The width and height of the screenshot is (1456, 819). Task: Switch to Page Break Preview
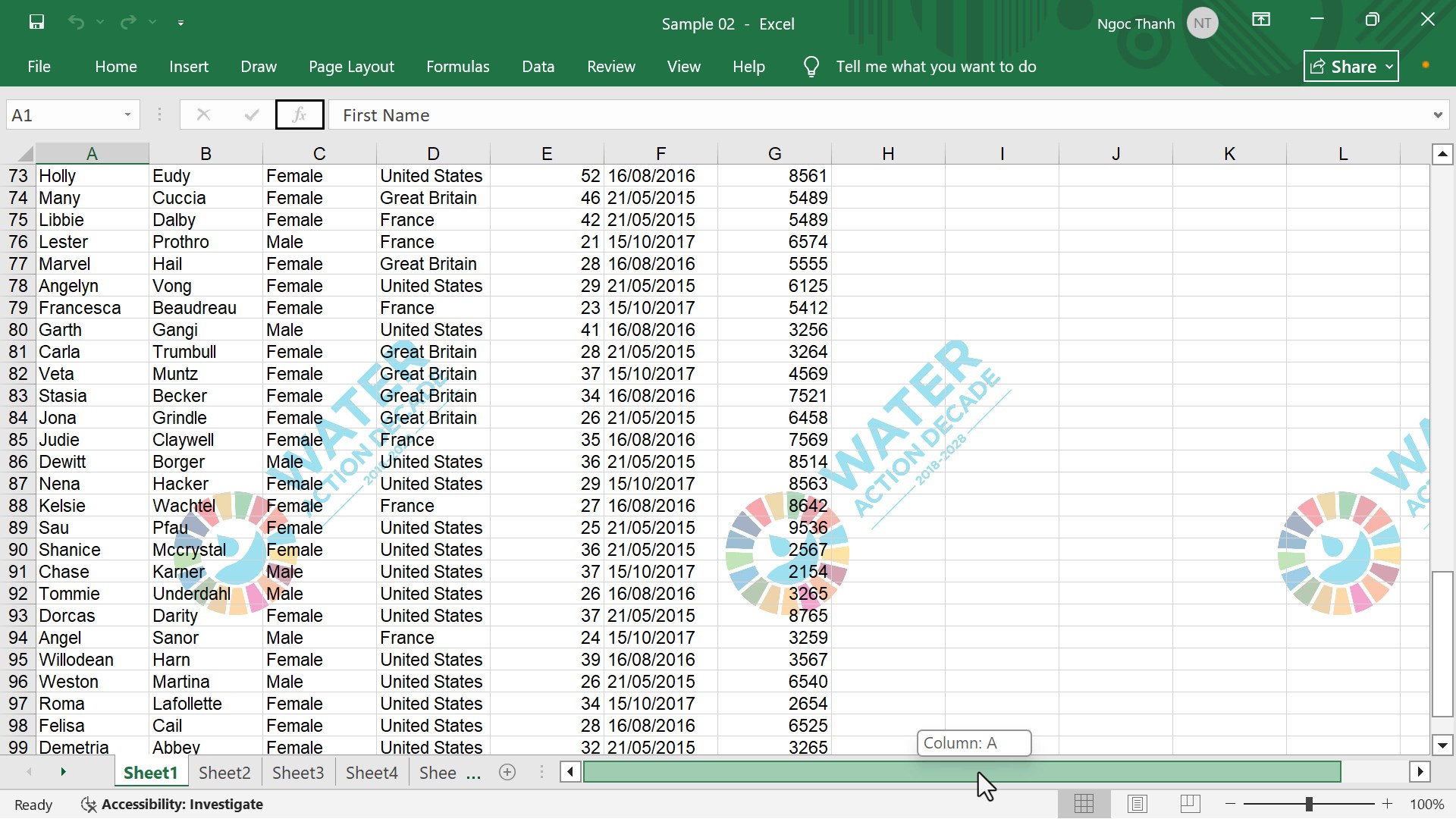[1190, 804]
